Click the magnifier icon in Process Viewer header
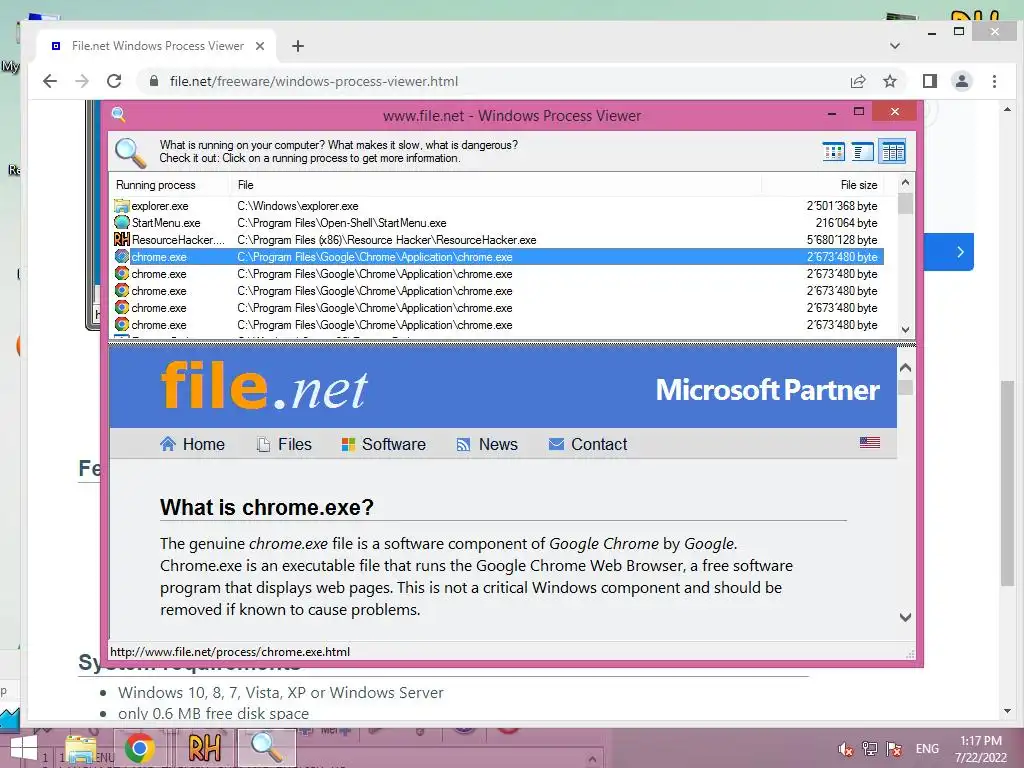Screen dimensions: 1024x768 [x=130, y=153]
